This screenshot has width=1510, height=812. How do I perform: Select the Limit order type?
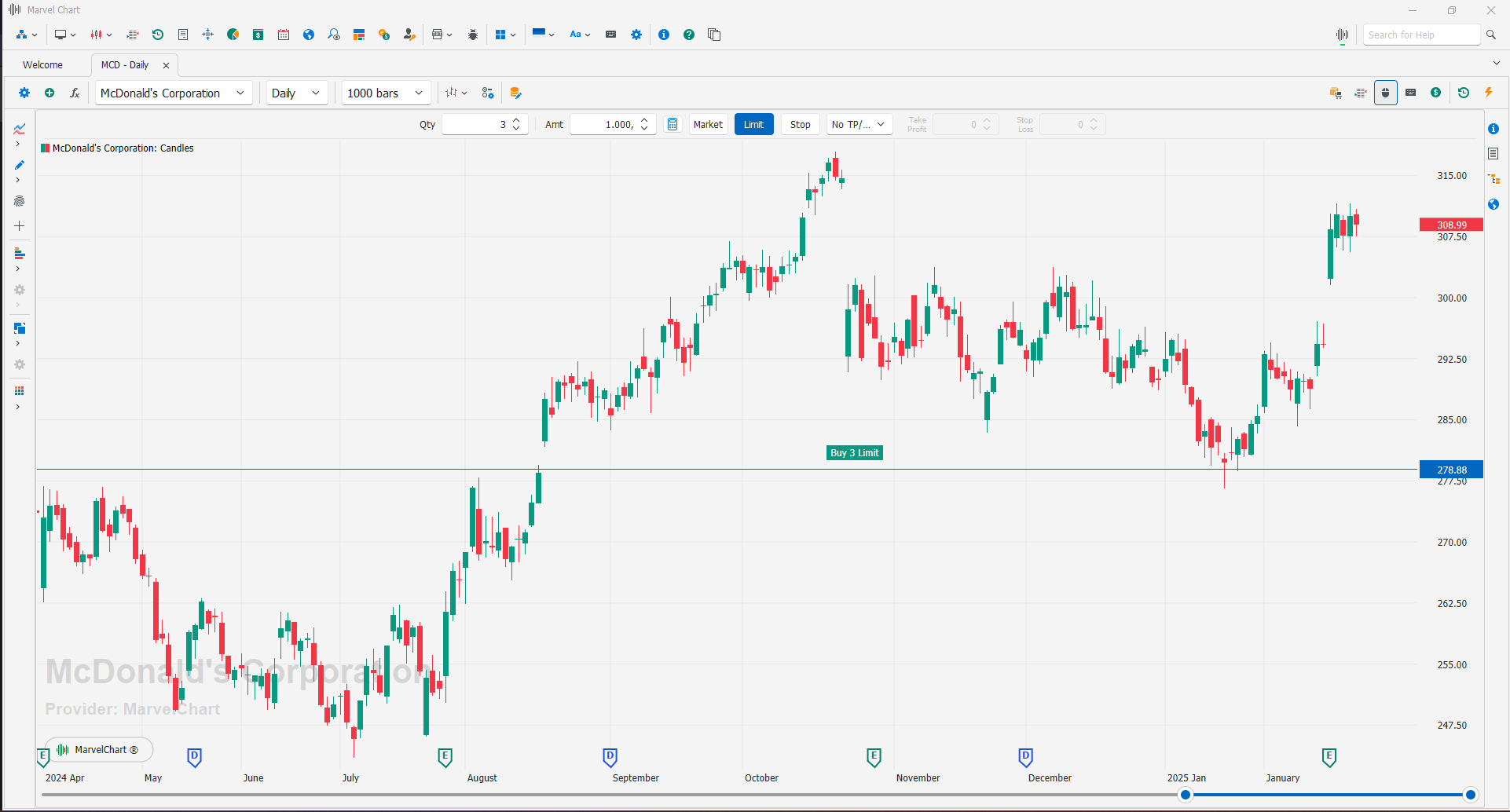[754, 124]
